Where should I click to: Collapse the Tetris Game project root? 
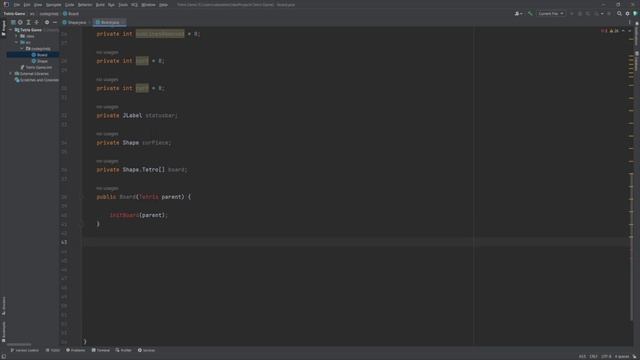[10, 30]
